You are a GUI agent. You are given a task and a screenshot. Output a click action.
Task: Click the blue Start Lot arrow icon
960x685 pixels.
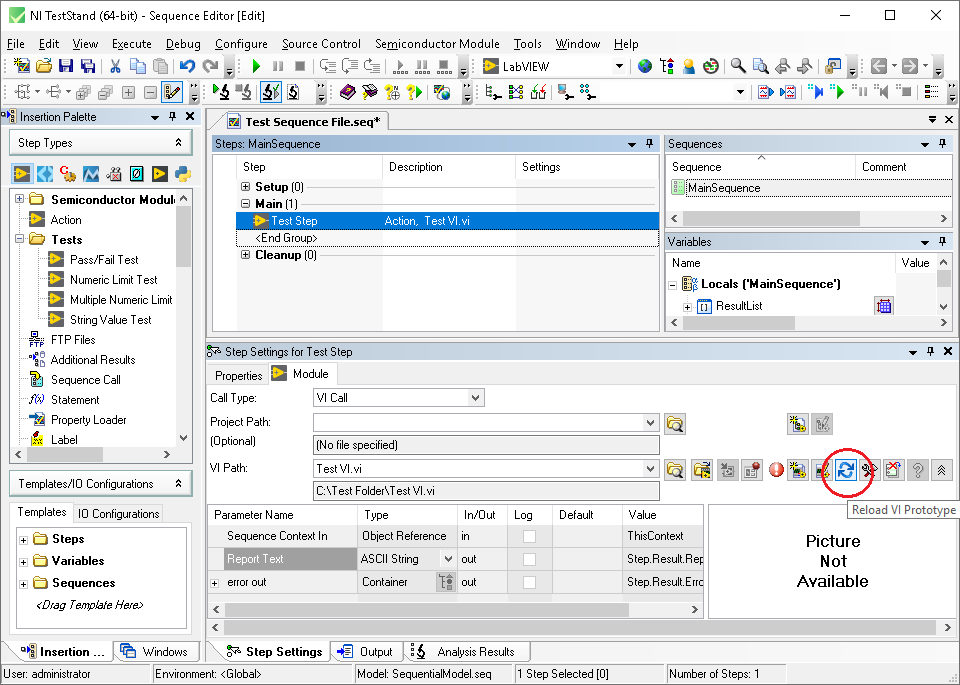[815, 92]
